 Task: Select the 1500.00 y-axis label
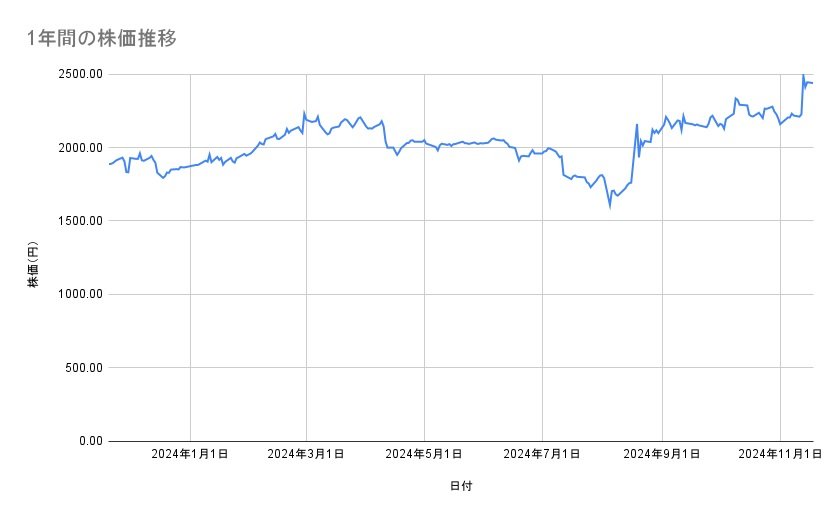click(77, 221)
